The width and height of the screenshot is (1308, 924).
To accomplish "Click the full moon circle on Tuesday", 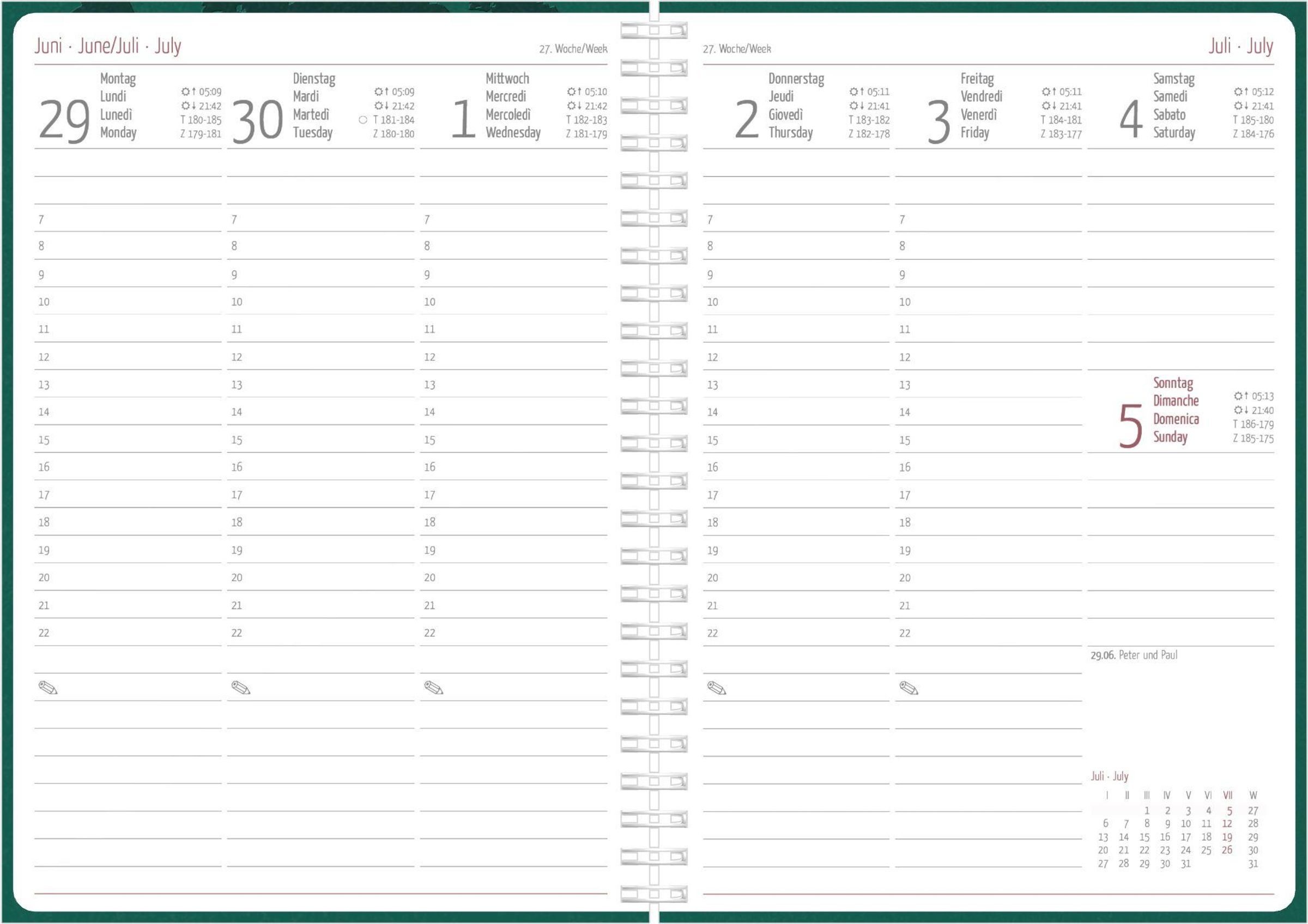I will (x=363, y=119).
